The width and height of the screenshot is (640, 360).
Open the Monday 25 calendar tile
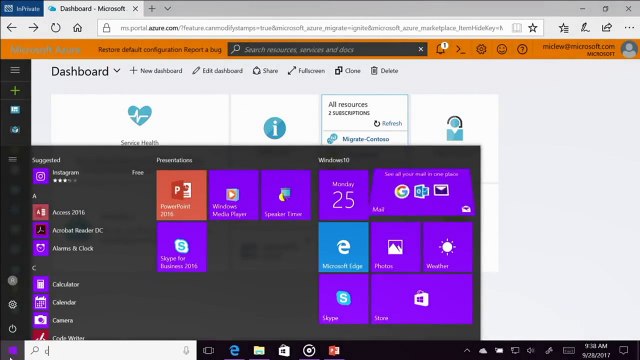tap(344, 195)
